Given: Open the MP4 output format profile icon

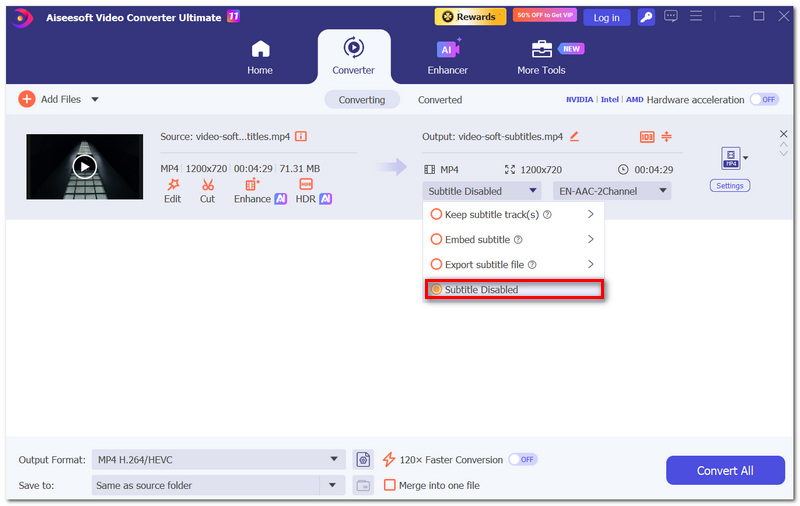Looking at the screenshot, I should coord(731,158).
